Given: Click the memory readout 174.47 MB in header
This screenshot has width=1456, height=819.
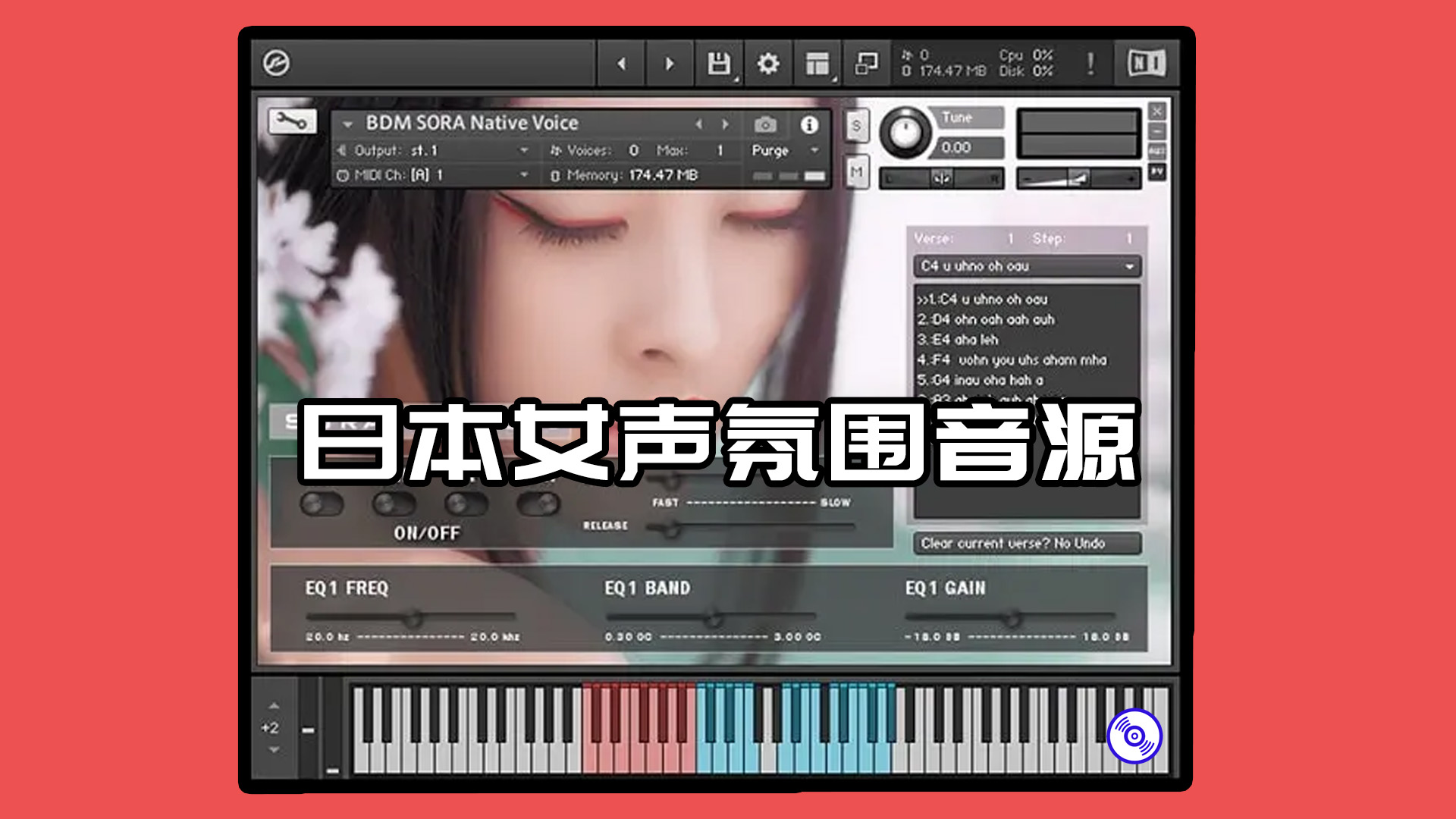Looking at the screenshot, I should [x=663, y=175].
